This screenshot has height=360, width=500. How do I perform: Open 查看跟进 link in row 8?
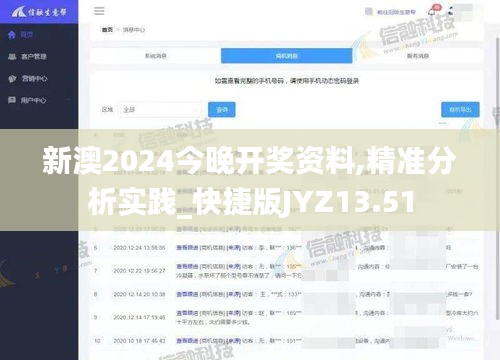click(x=187, y=294)
